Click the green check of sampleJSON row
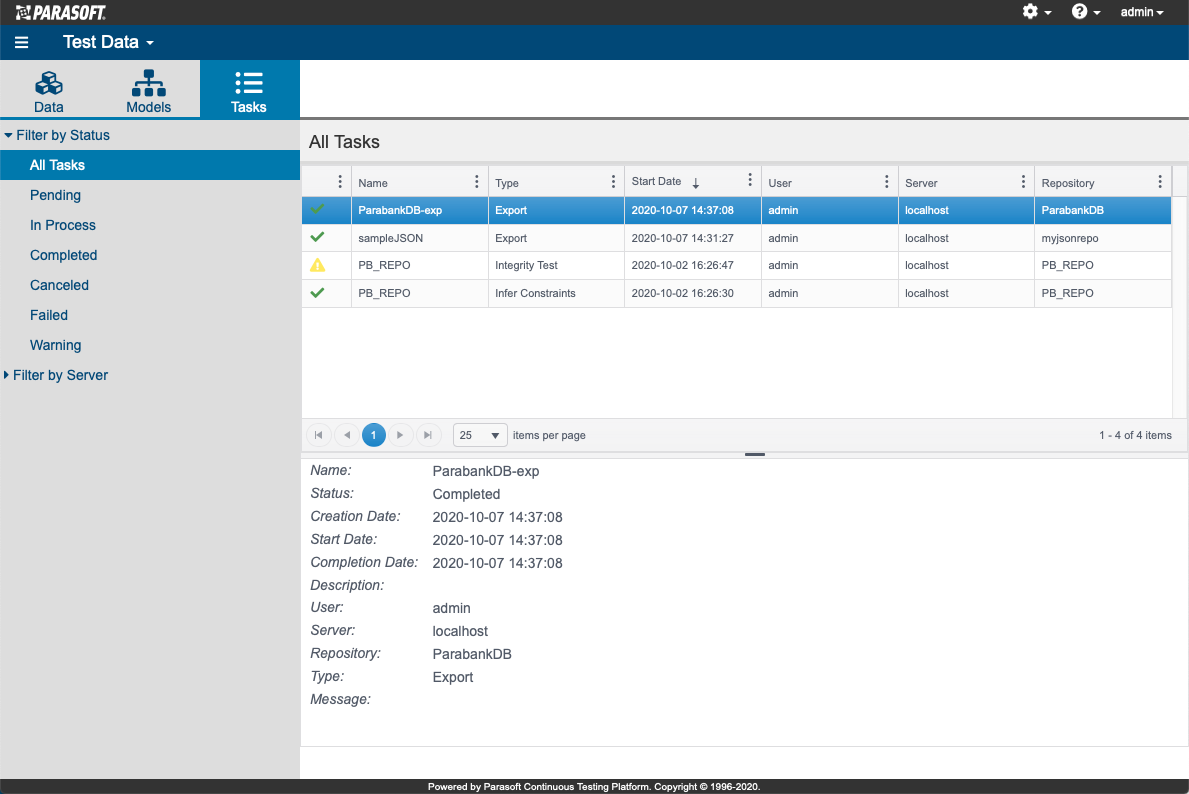Viewport: 1189px width, 794px height. tap(318, 237)
